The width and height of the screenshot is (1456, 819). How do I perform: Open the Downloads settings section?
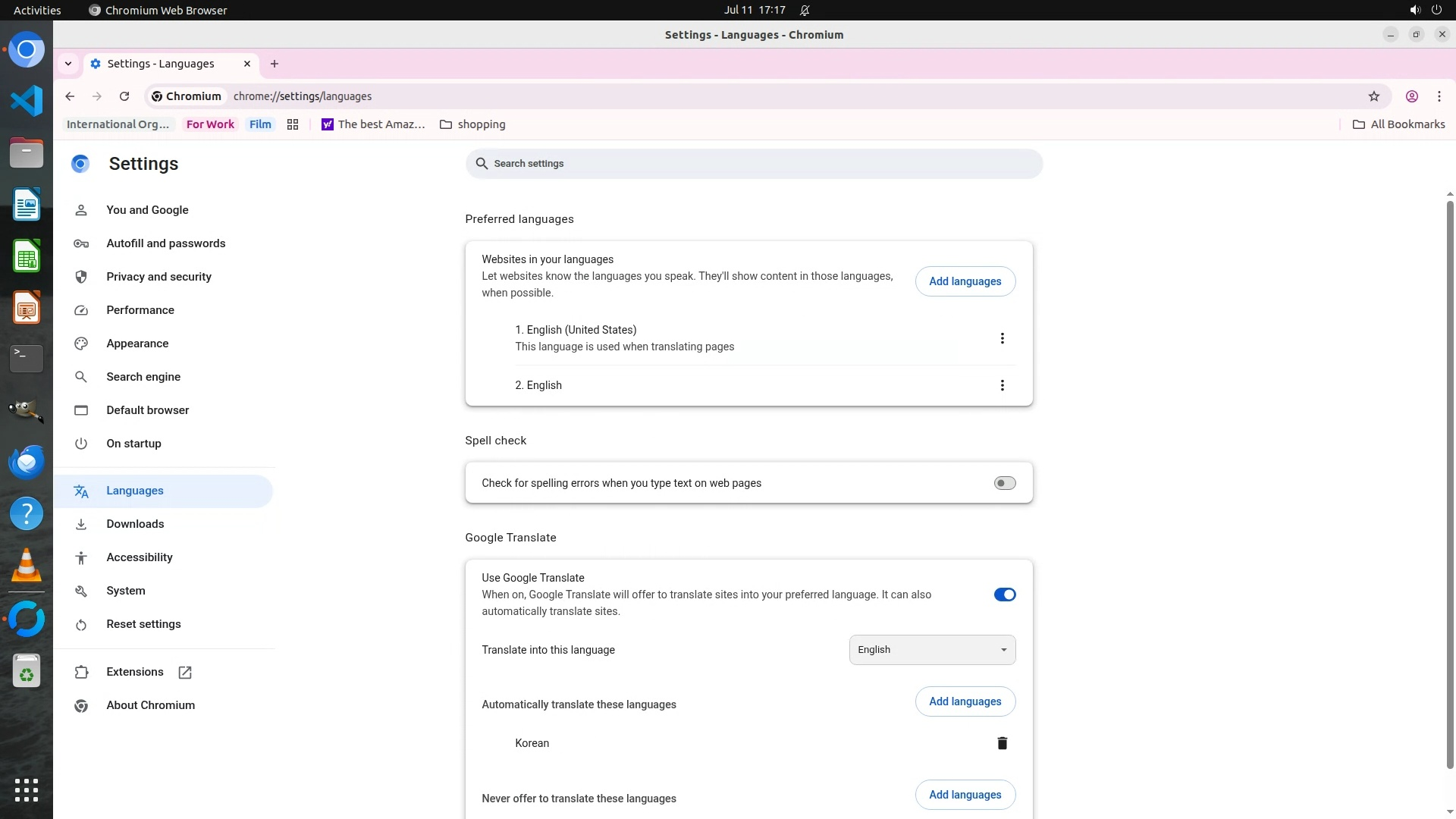click(x=135, y=524)
